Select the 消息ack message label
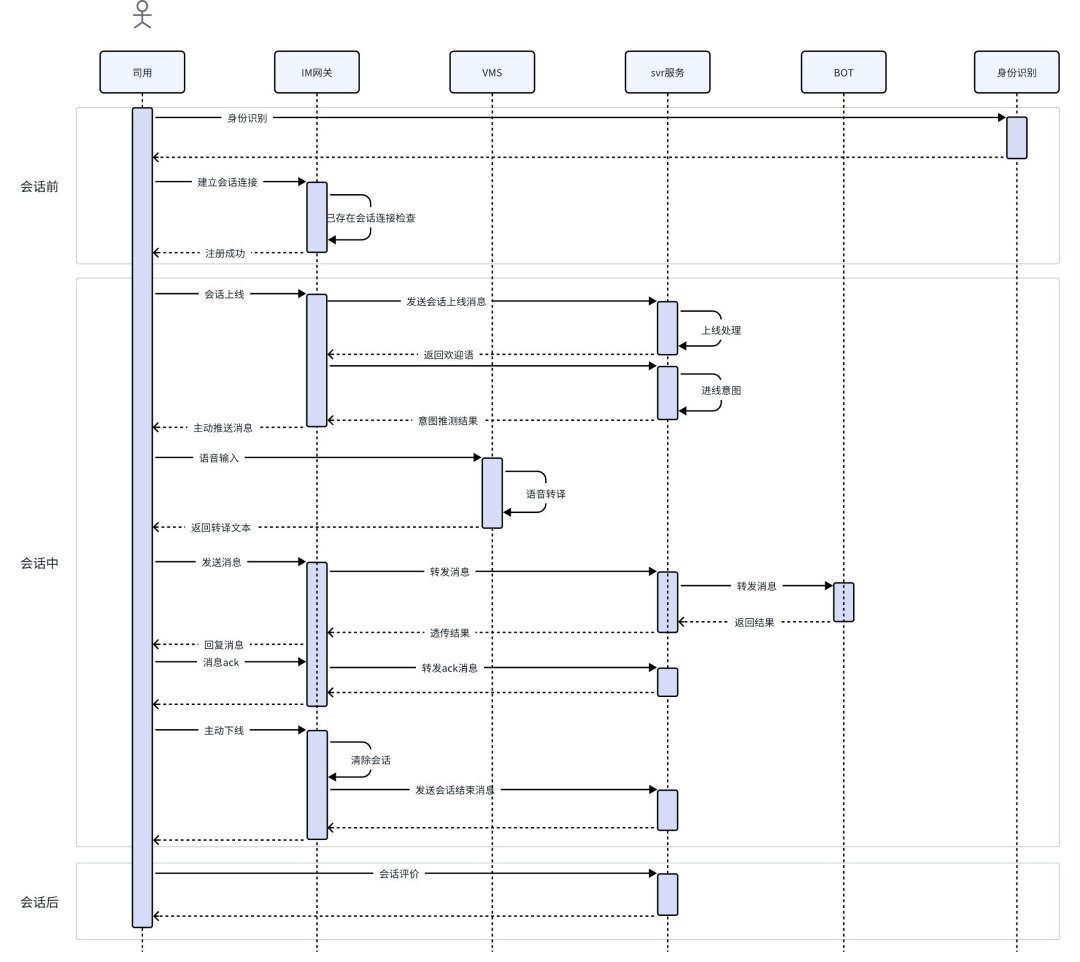This screenshot has width=1080, height=962. coord(221,662)
